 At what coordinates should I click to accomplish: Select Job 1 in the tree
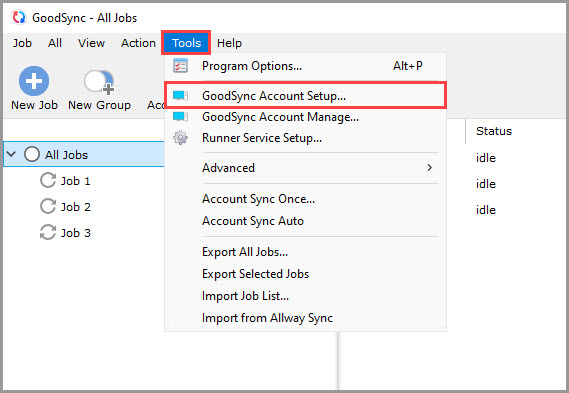point(75,181)
